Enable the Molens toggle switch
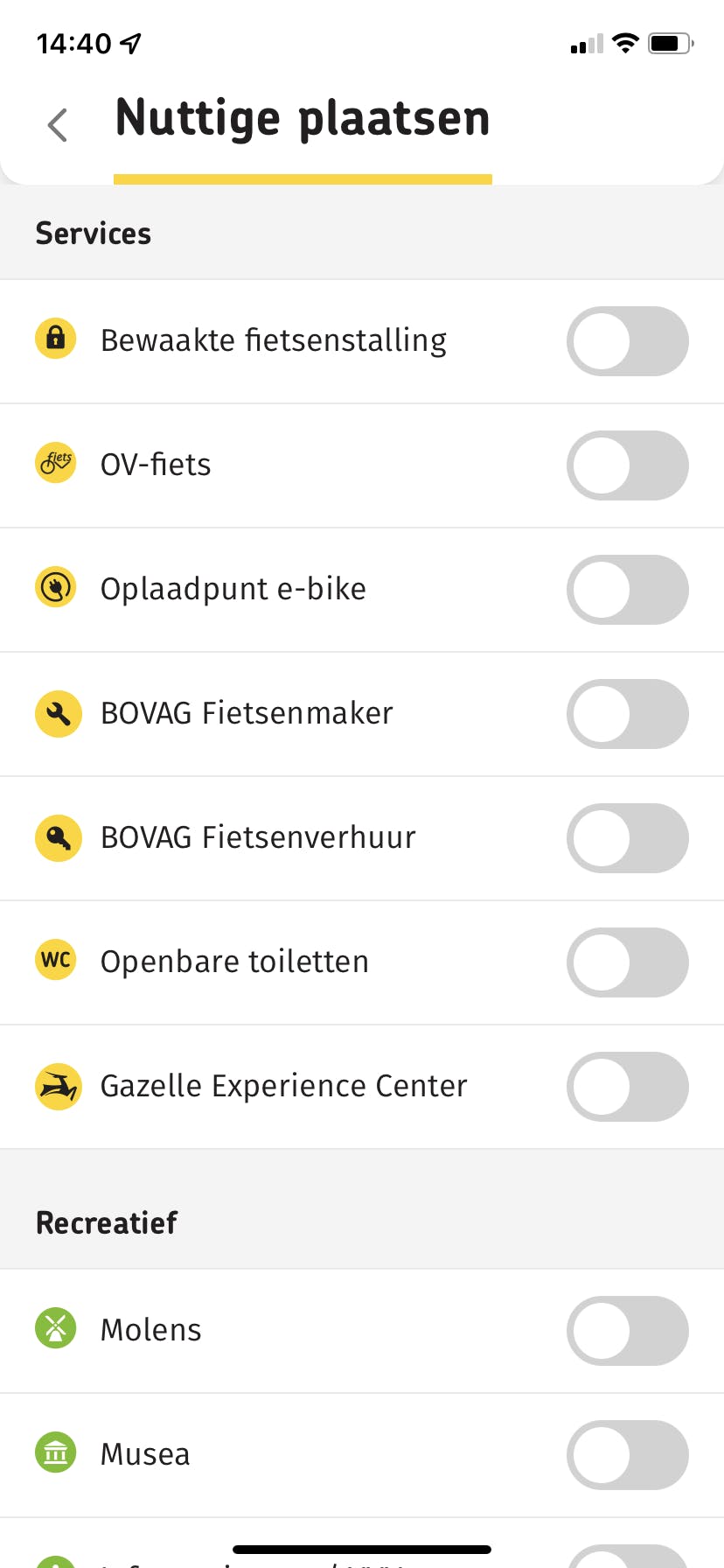The width and height of the screenshot is (724, 1568). [x=627, y=1331]
